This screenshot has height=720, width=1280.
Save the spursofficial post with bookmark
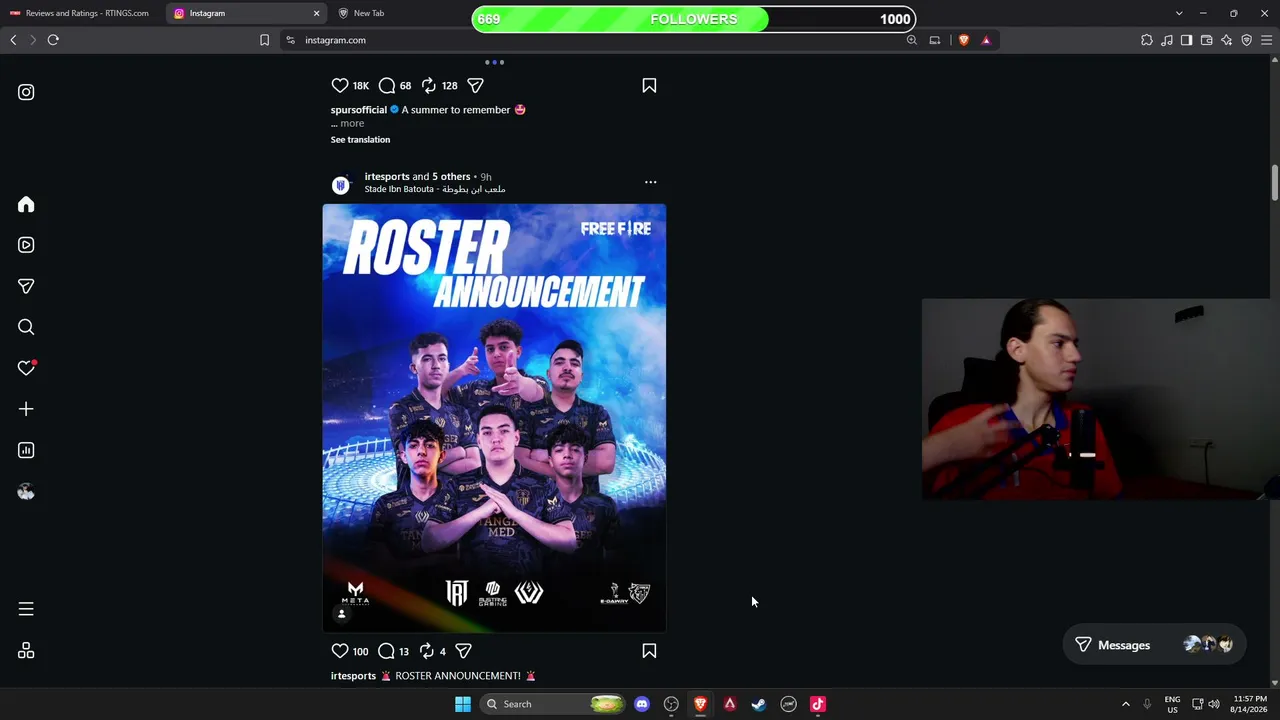(649, 86)
